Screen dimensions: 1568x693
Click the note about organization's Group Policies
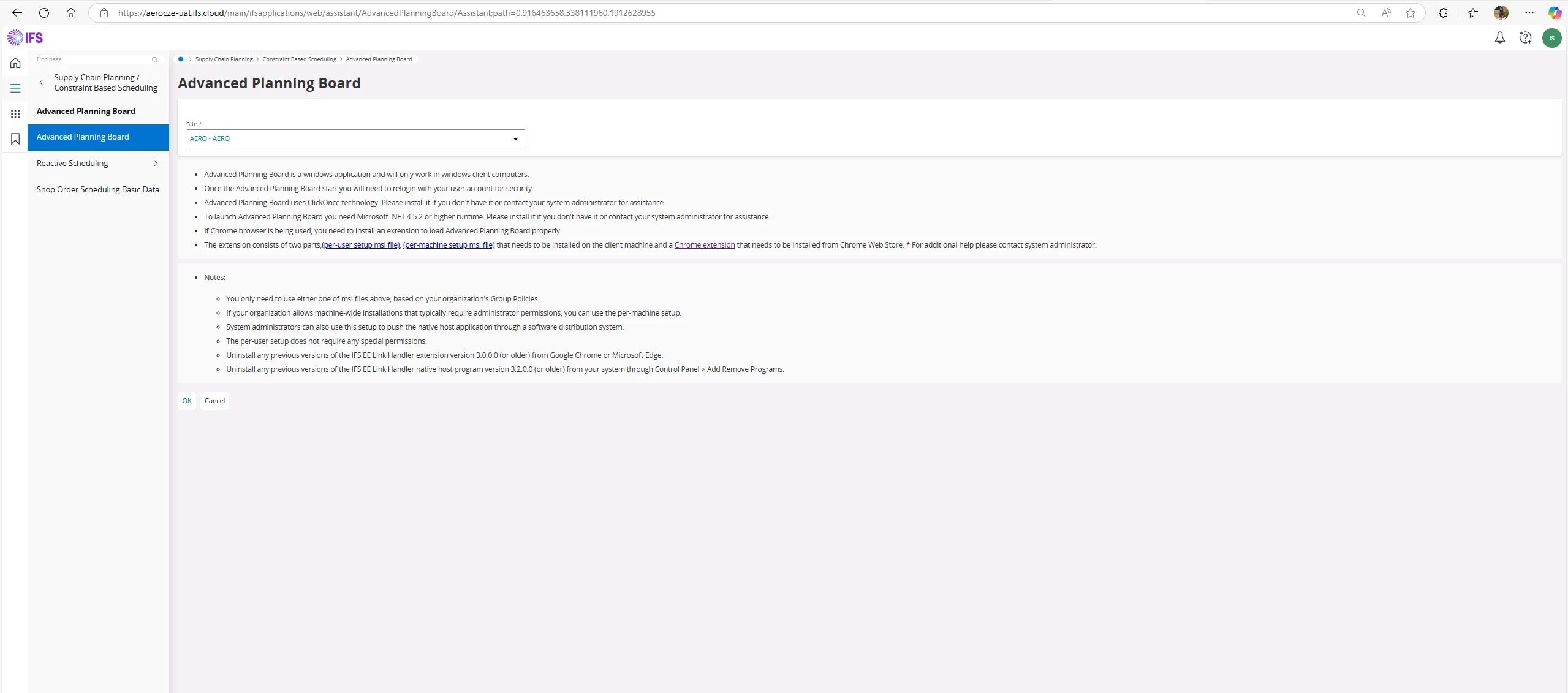tap(382, 299)
